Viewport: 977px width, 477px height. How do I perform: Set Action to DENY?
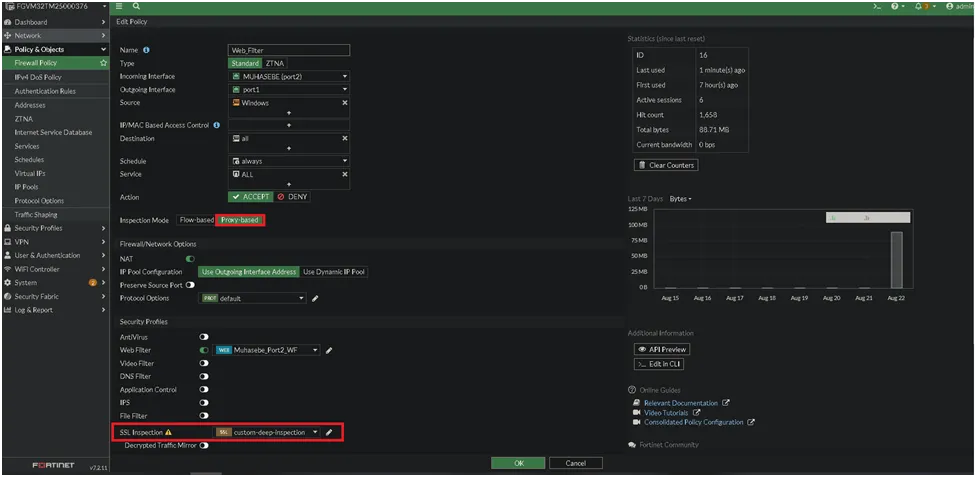point(292,197)
